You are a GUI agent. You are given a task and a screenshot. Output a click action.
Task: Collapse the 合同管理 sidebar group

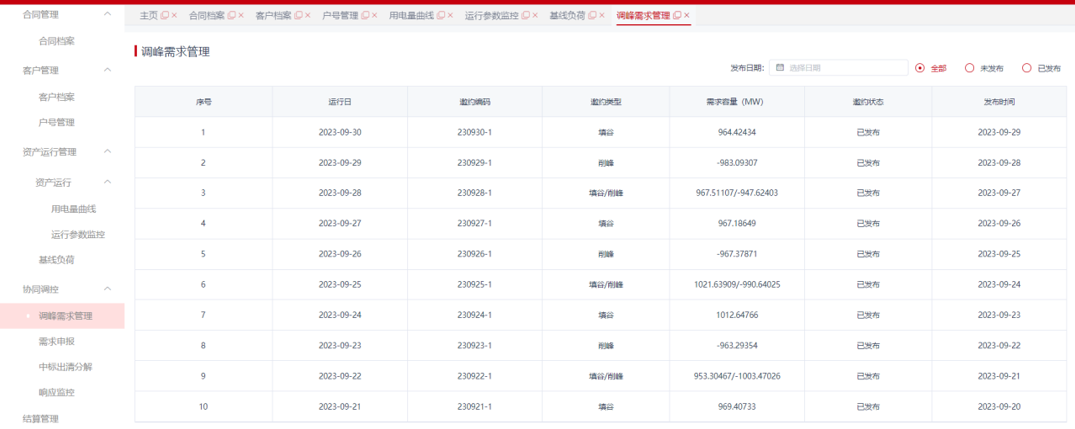107,13
